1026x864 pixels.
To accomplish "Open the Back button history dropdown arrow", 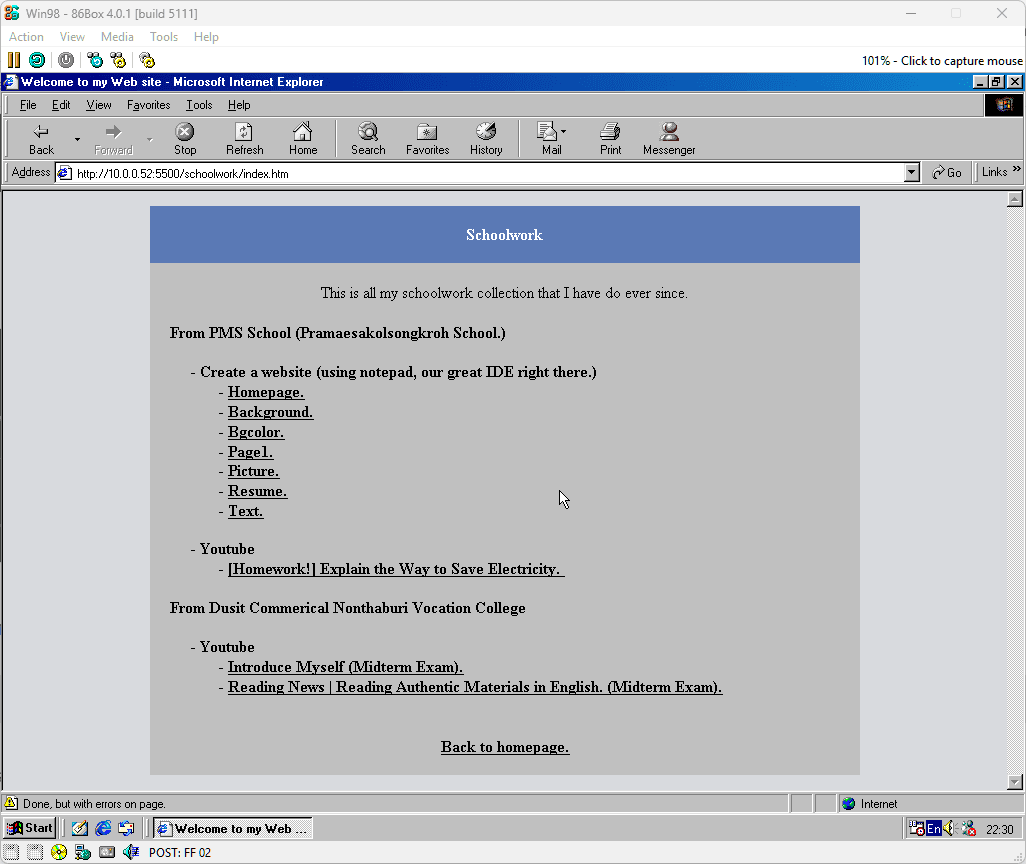I will coord(77,139).
